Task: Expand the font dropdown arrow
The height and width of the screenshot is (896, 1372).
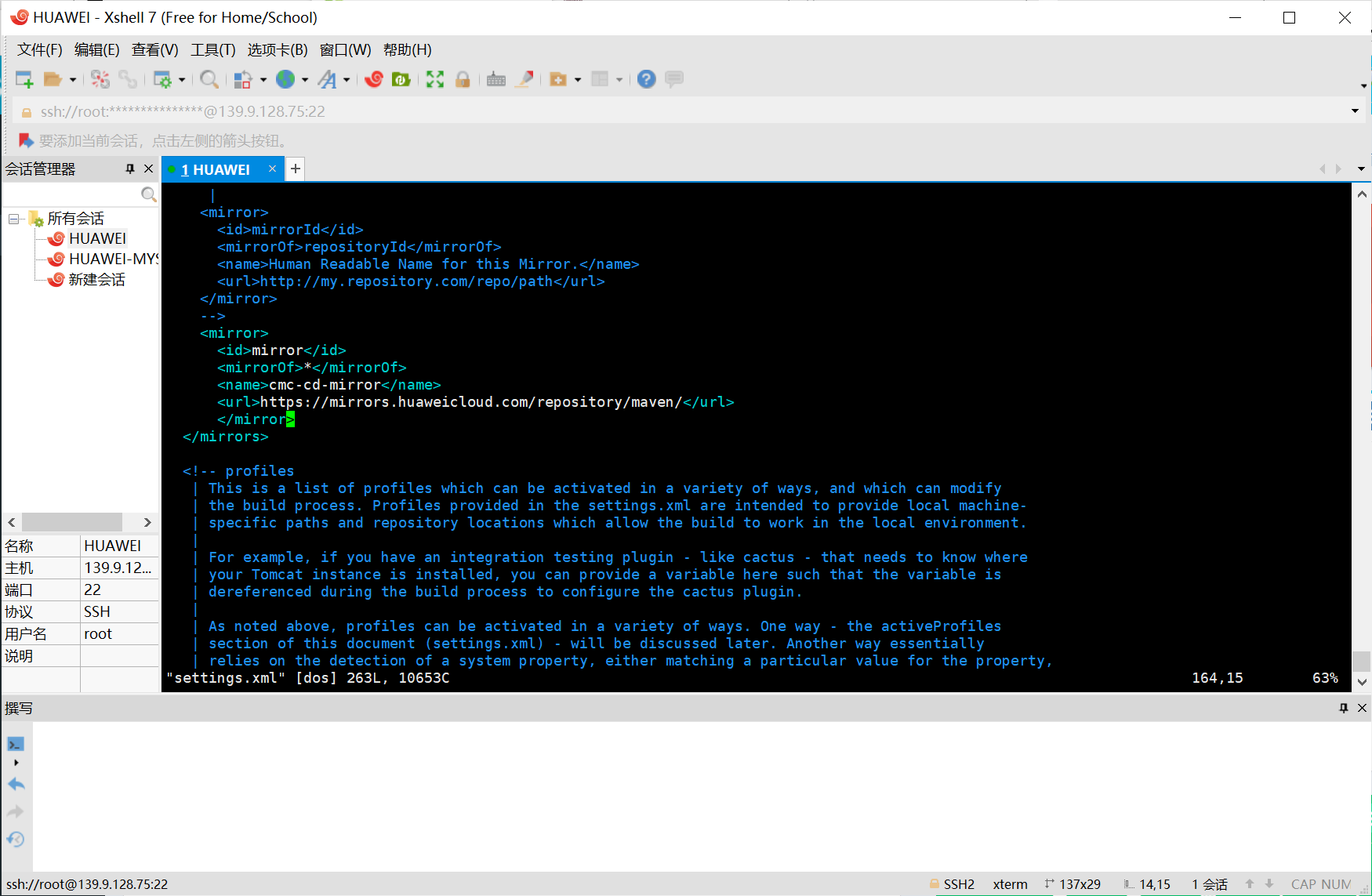Action: tap(347, 80)
